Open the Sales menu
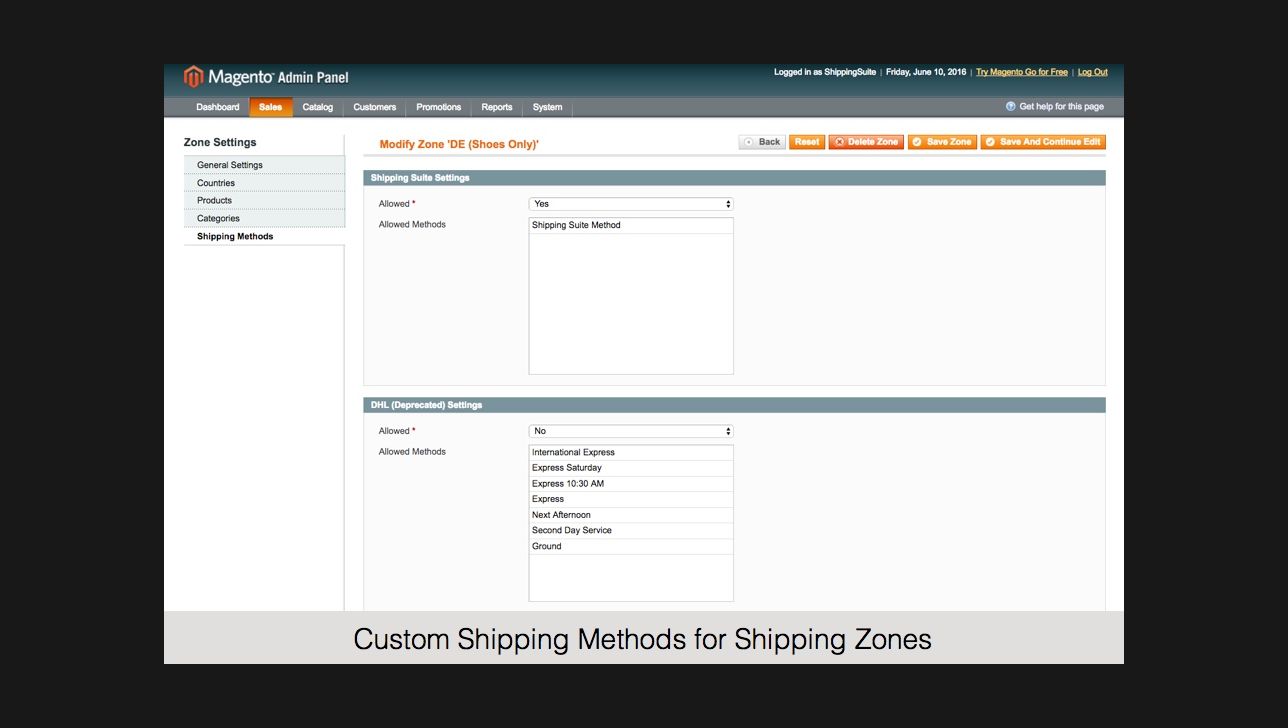Screen dimensions: 1288x728 (270, 107)
